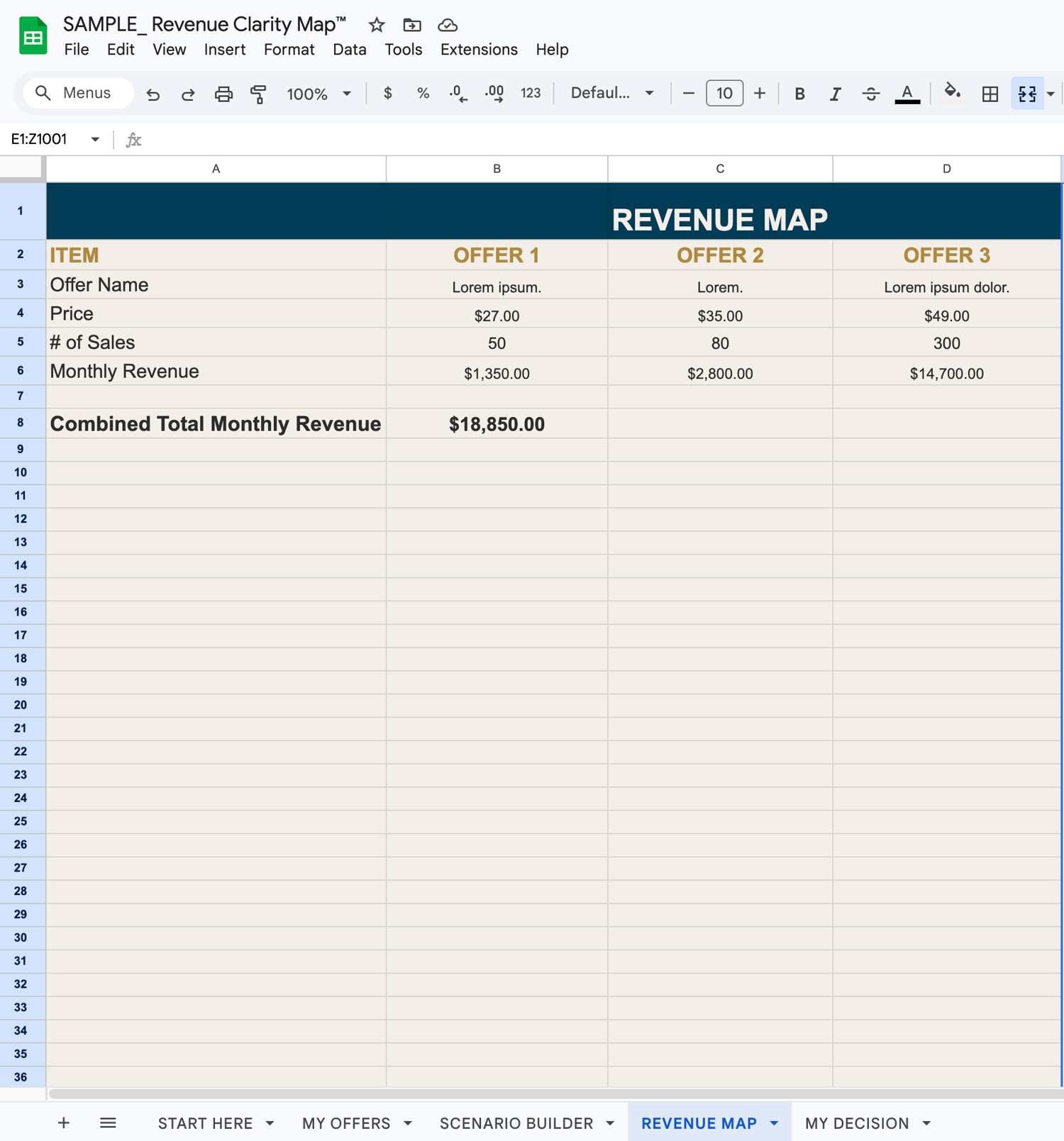The height and width of the screenshot is (1141, 1064).
Task: Star this spreadsheet document
Action: click(x=377, y=26)
